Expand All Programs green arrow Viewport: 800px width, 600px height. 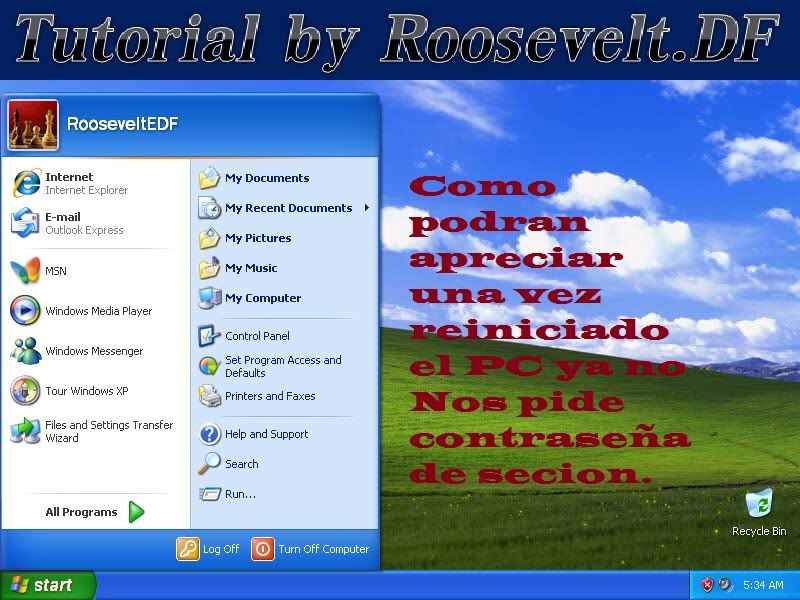[136, 512]
